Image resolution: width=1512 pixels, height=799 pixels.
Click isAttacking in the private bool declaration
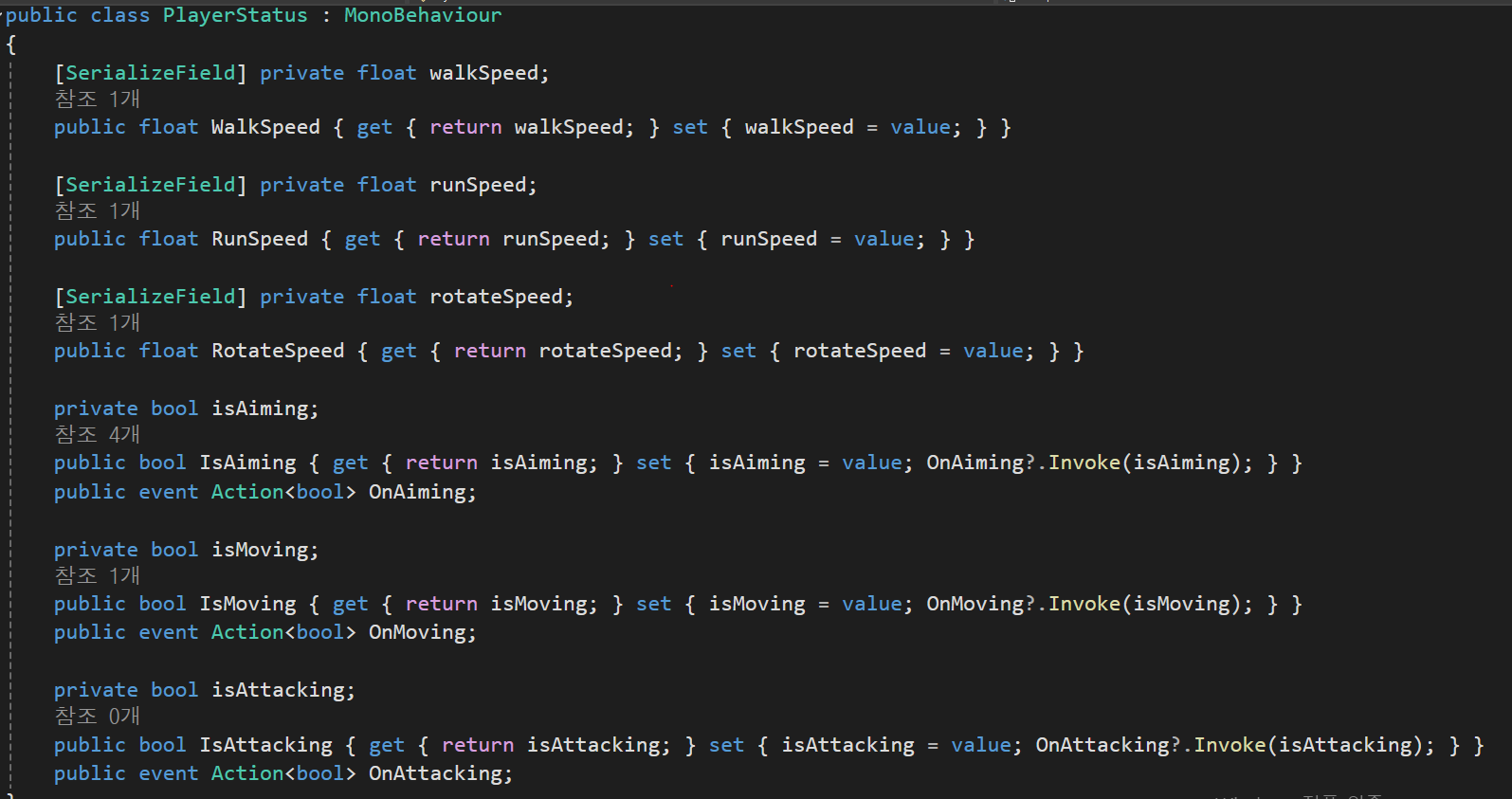278,690
